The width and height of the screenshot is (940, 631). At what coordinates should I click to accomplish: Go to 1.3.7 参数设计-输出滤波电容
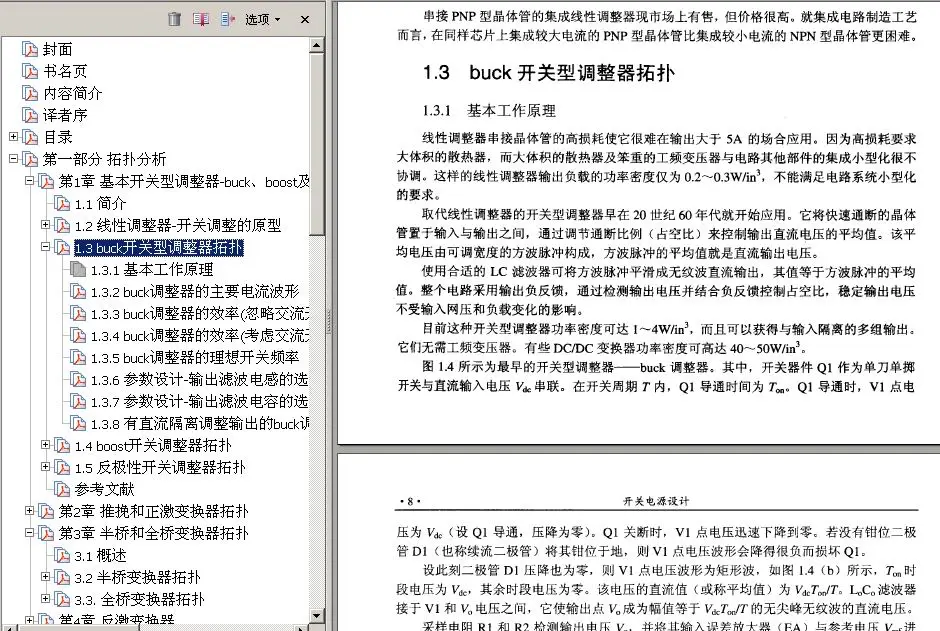[x=200, y=401]
